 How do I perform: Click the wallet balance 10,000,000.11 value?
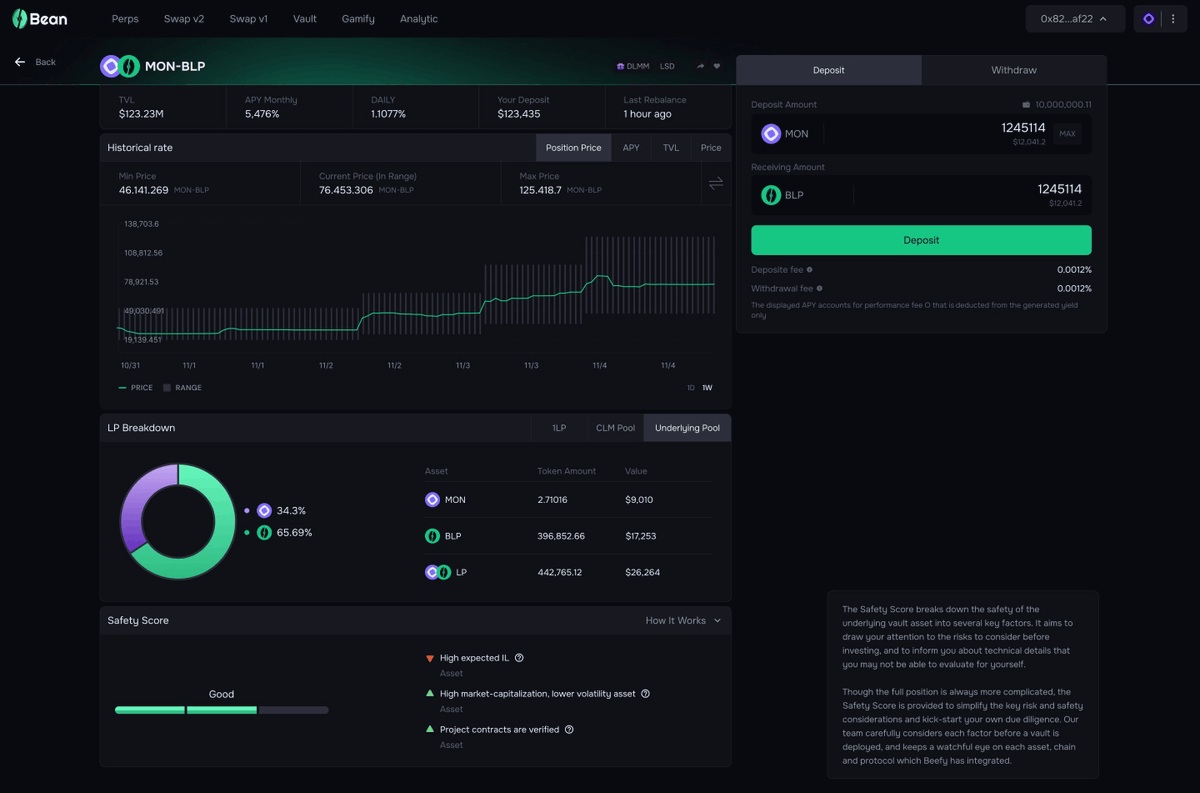1063,105
